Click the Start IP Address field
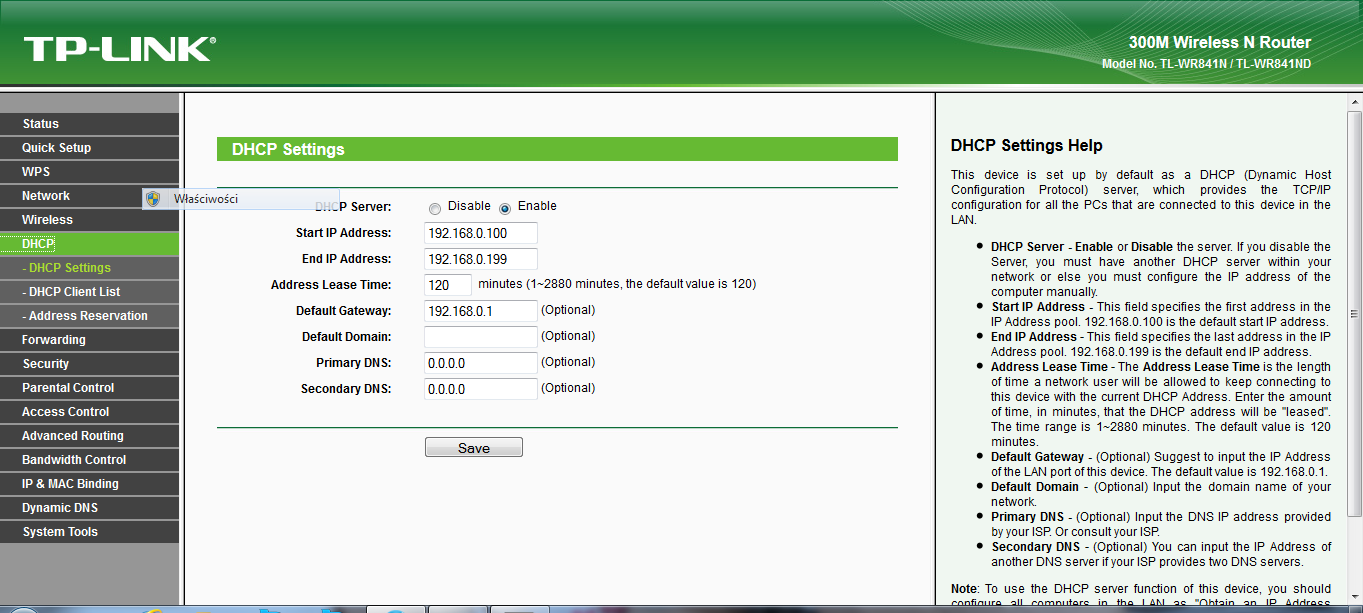This screenshot has height=613, width=1363. click(480, 233)
